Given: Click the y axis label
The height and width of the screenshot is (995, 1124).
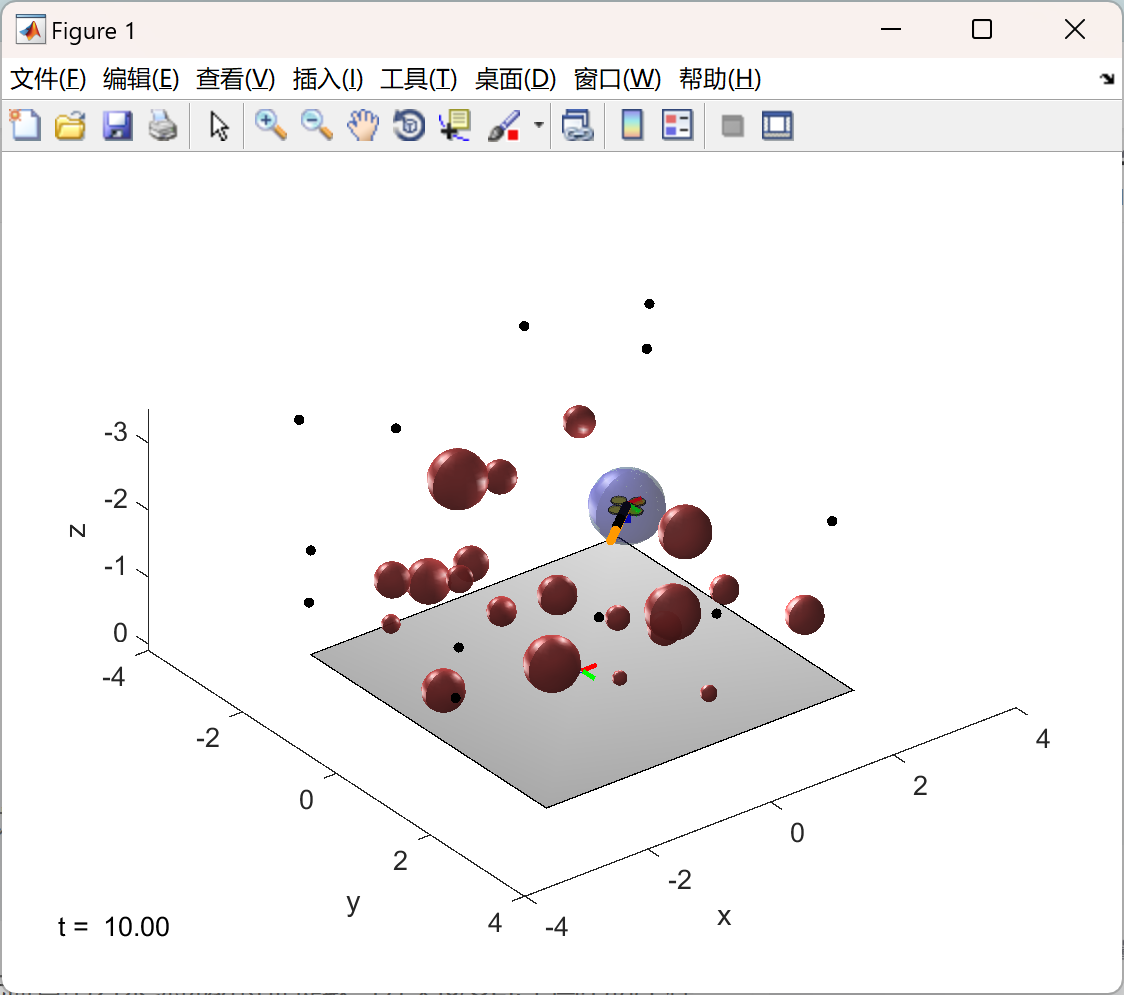Looking at the screenshot, I should 353,903.
